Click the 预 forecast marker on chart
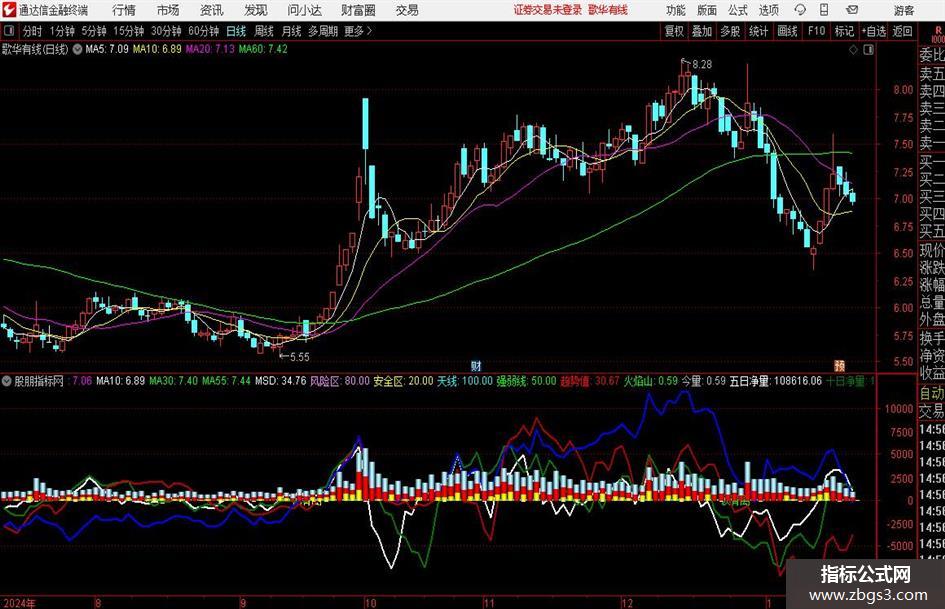This screenshot has height=609, width=945. click(x=840, y=366)
